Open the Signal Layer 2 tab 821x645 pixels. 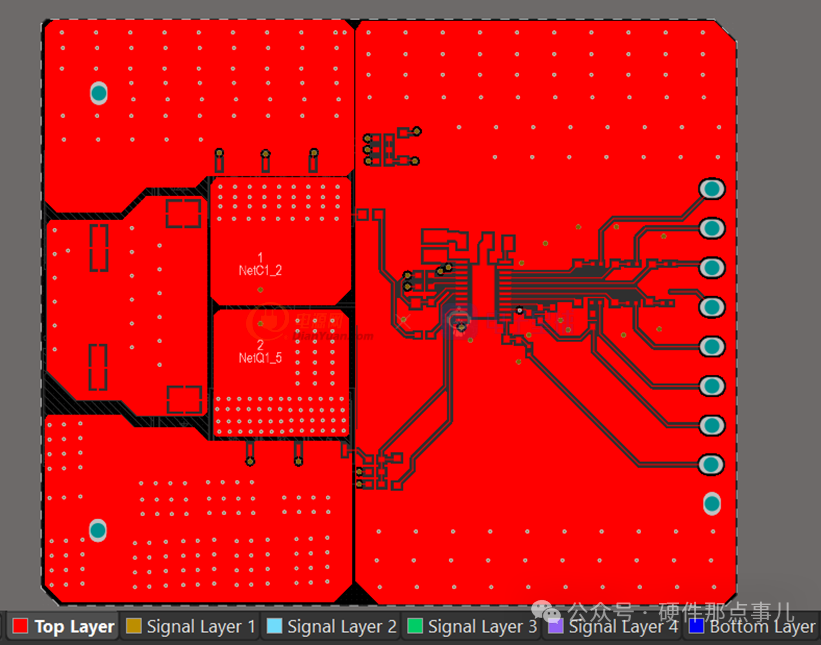[x=342, y=627]
